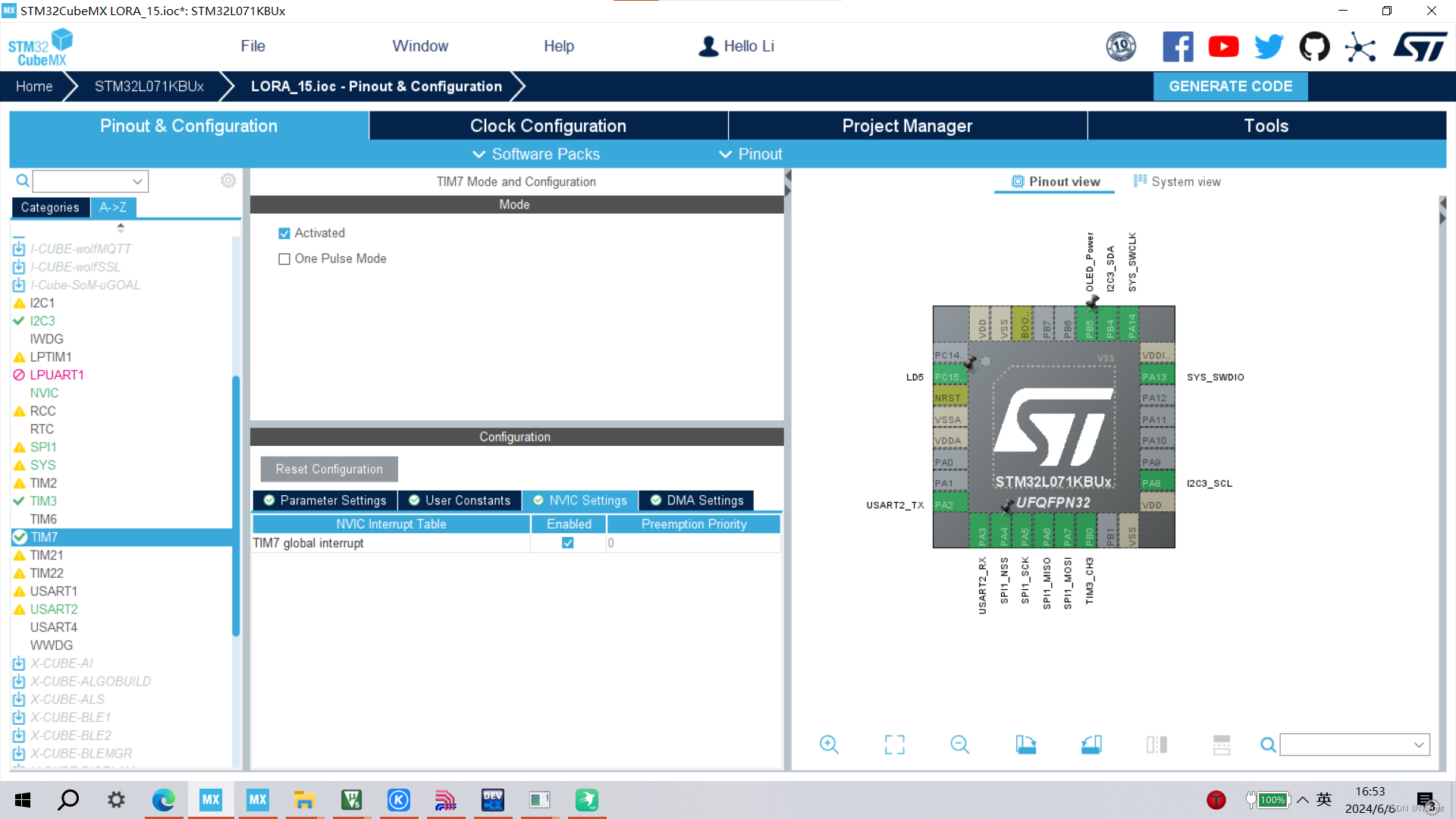This screenshot has width=1456, height=819.
Task: Rotate chip clockwise icon in pinout toolbar
Action: point(1026,745)
